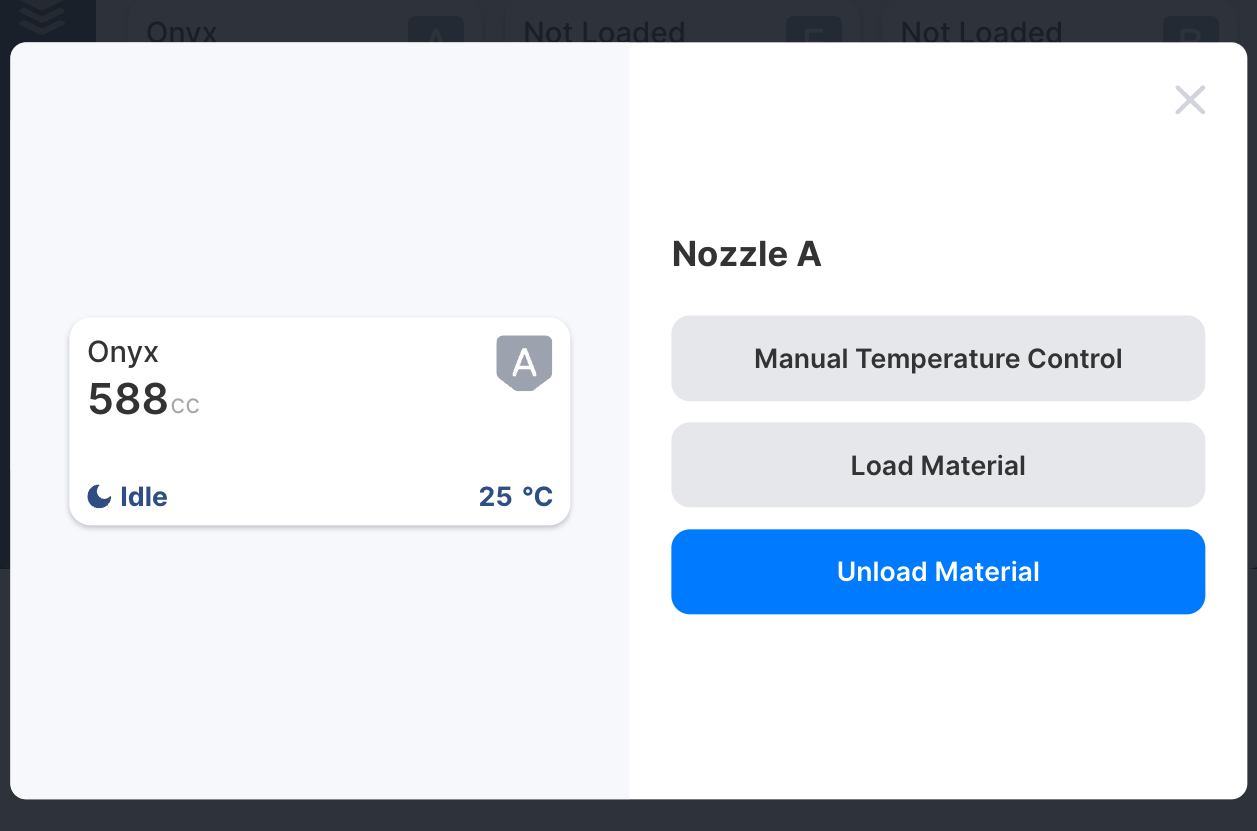
Task: Click the Onyx 588cc material card
Action: (x=319, y=420)
